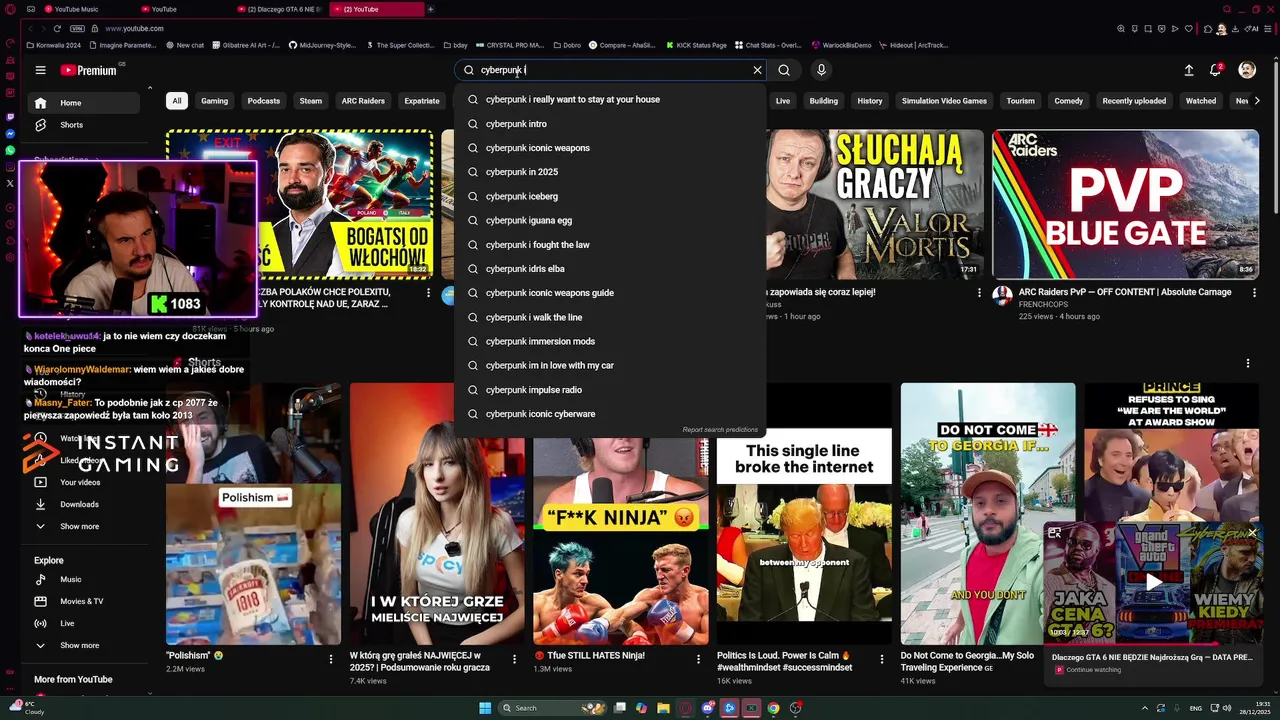
Task: Open KICK Status Page bookmark
Action: (696, 45)
